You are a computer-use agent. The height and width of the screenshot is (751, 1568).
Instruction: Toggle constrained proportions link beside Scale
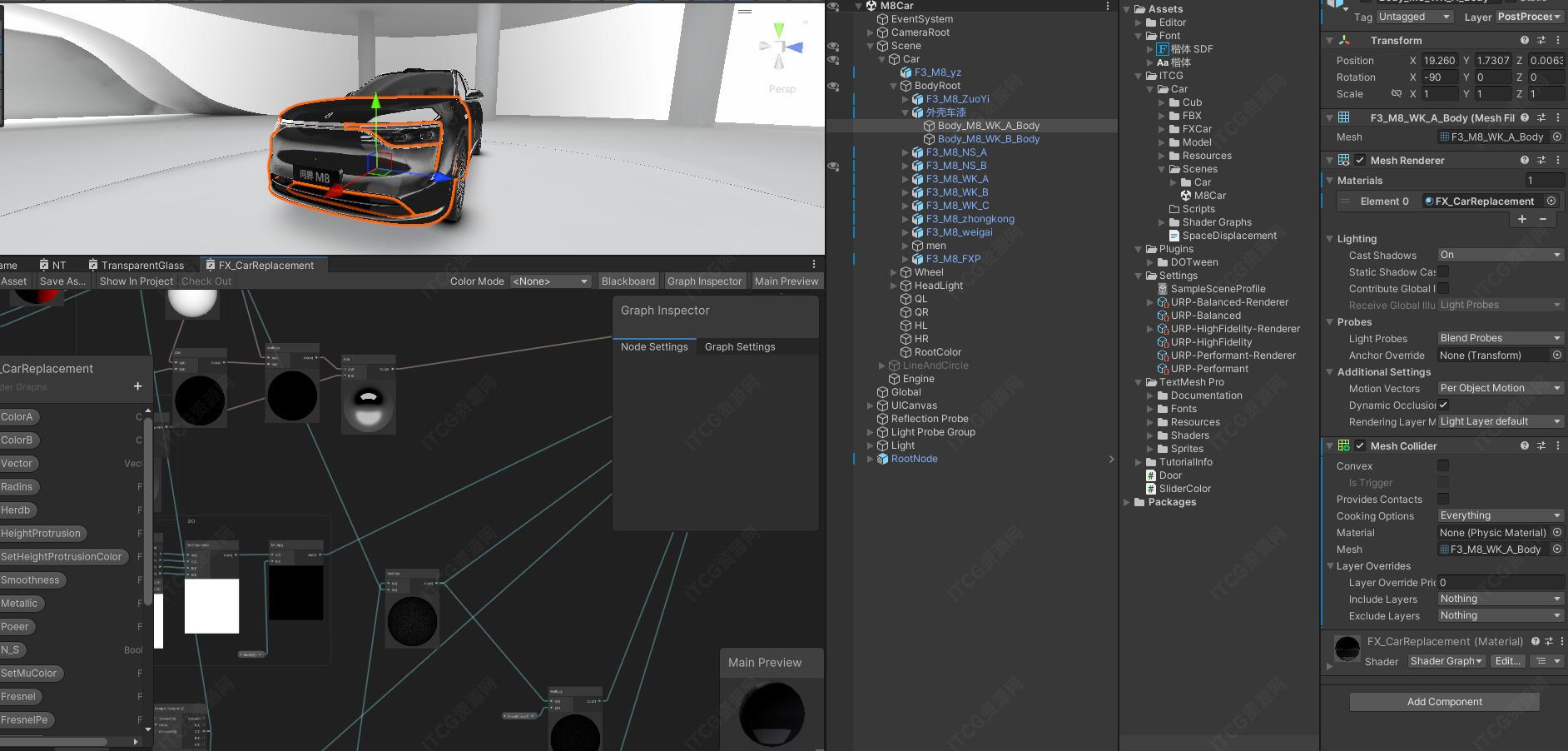tap(1397, 94)
